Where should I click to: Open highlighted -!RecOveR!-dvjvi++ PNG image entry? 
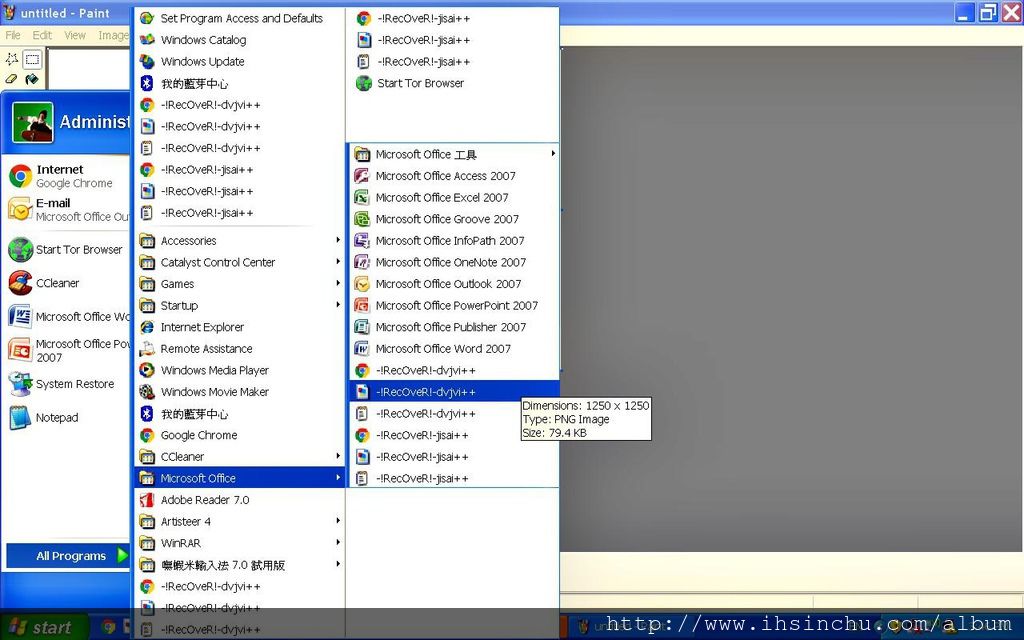coord(454,392)
